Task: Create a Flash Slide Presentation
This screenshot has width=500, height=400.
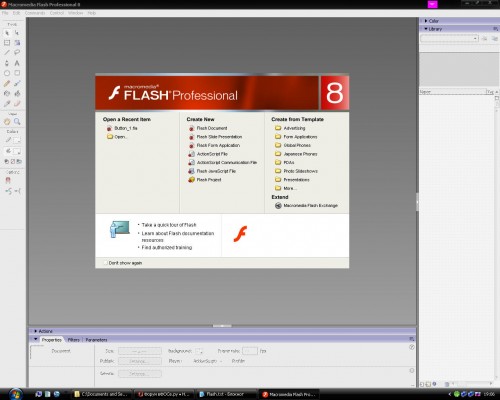Action: (215, 137)
